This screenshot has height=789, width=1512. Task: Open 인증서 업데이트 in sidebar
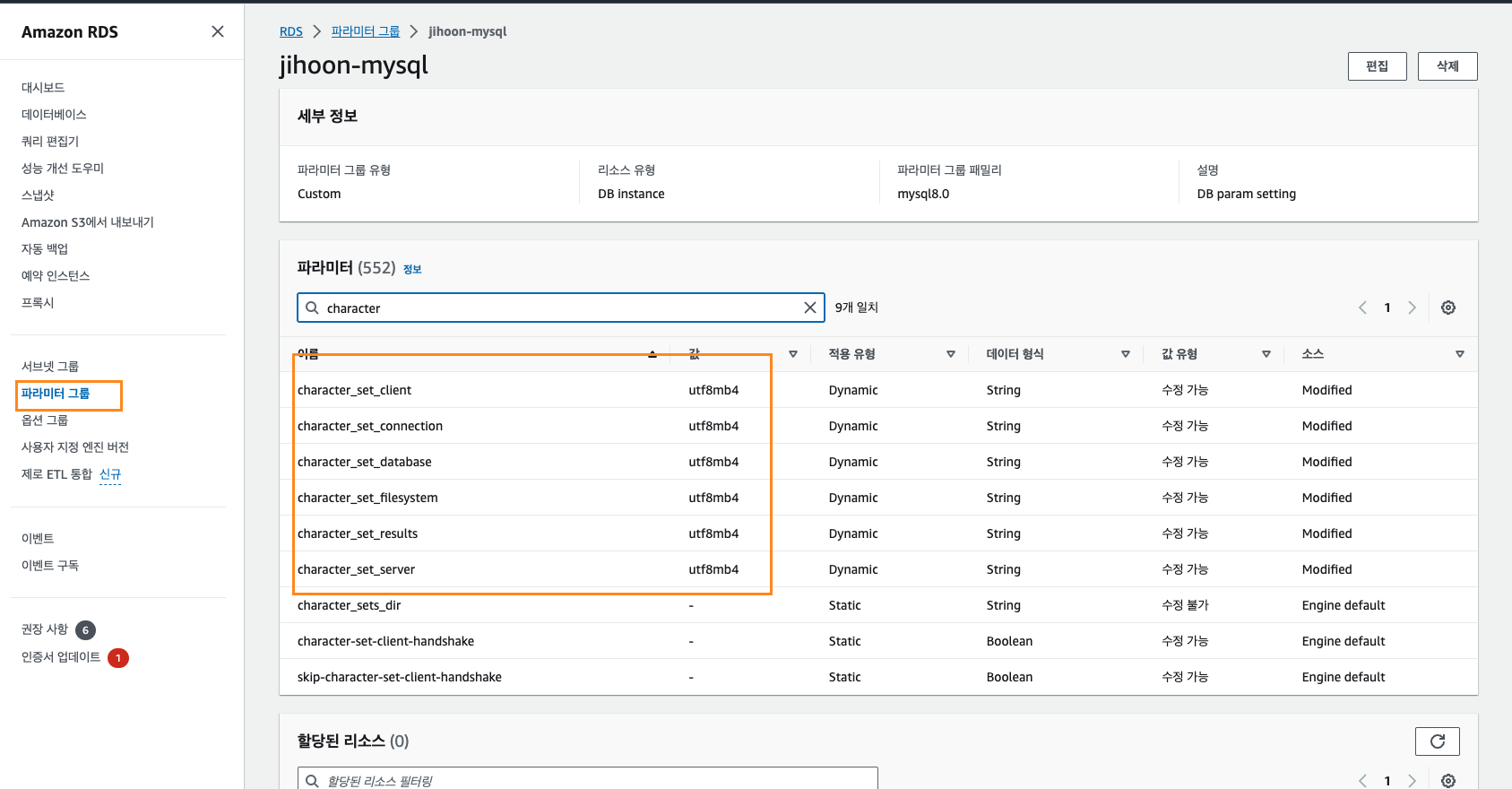click(x=61, y=657)
